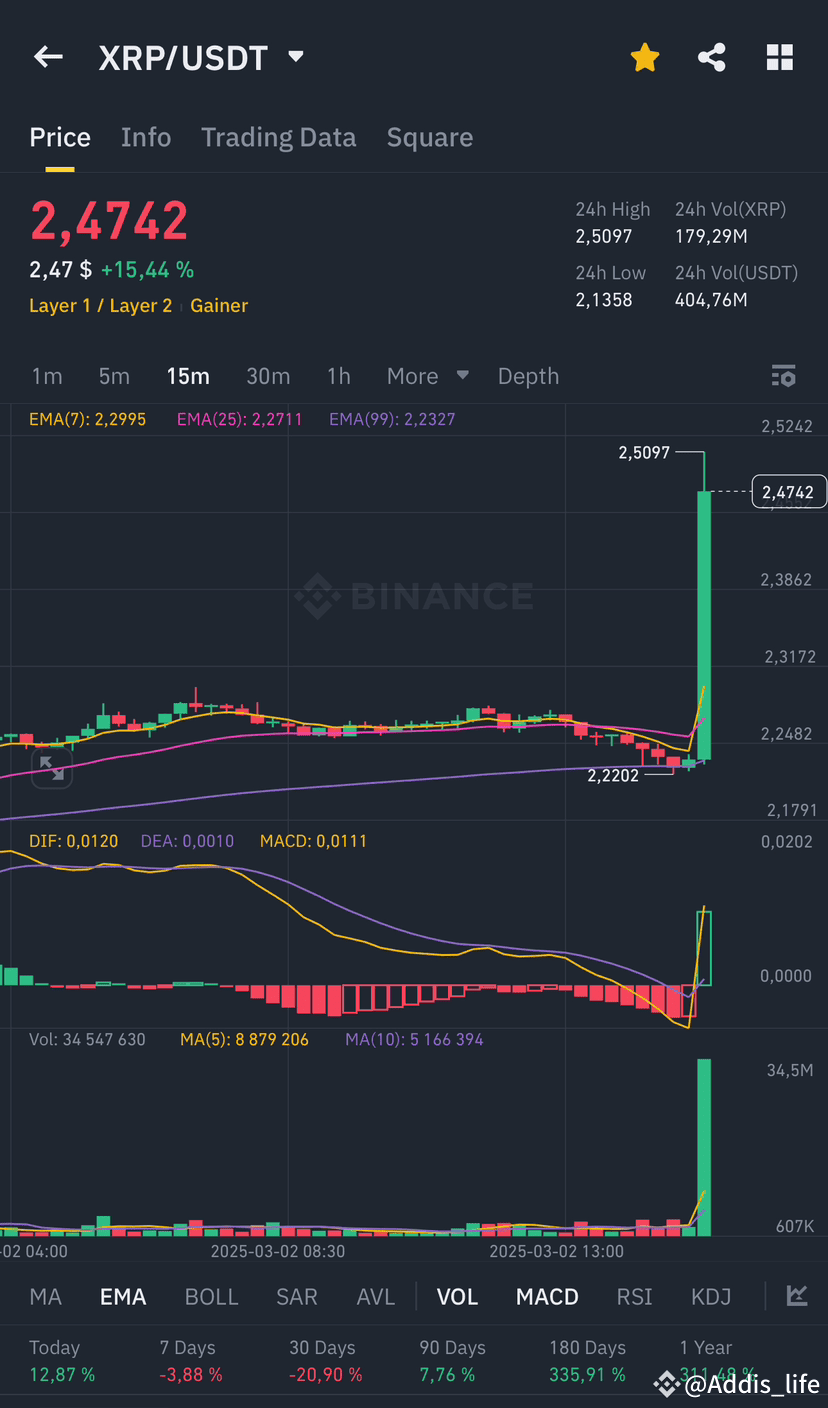Toggle the BOLL indicator

(x=212, y=1297)
